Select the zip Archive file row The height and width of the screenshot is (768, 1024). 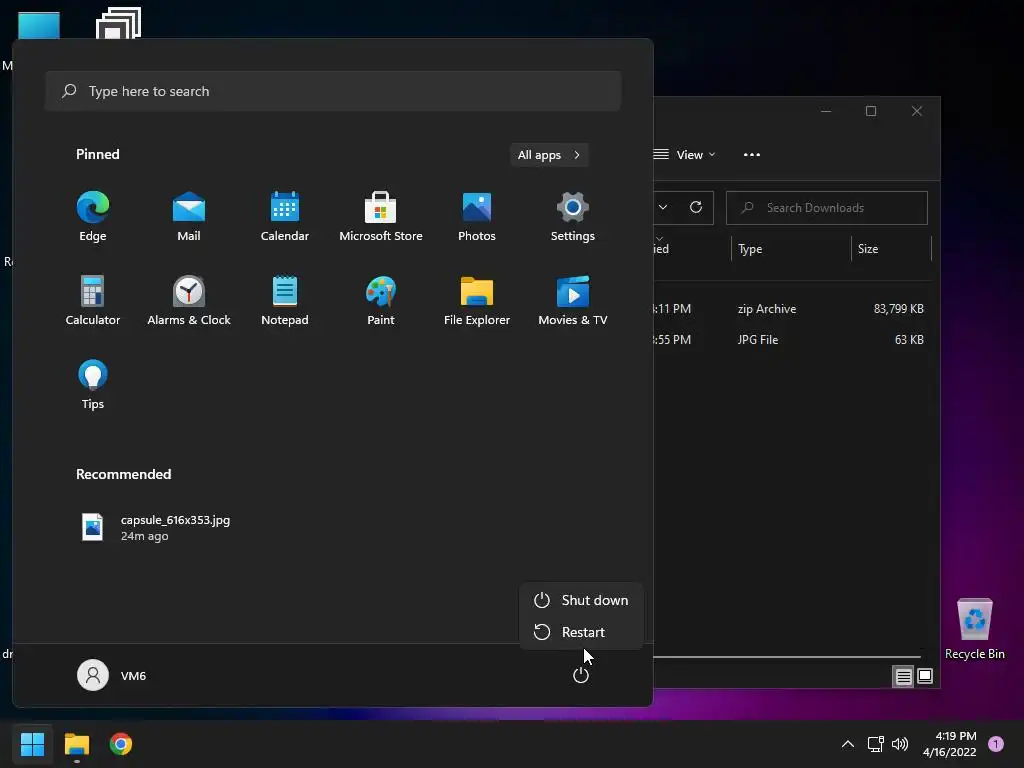pyautogui.click(x=793, y=309)
